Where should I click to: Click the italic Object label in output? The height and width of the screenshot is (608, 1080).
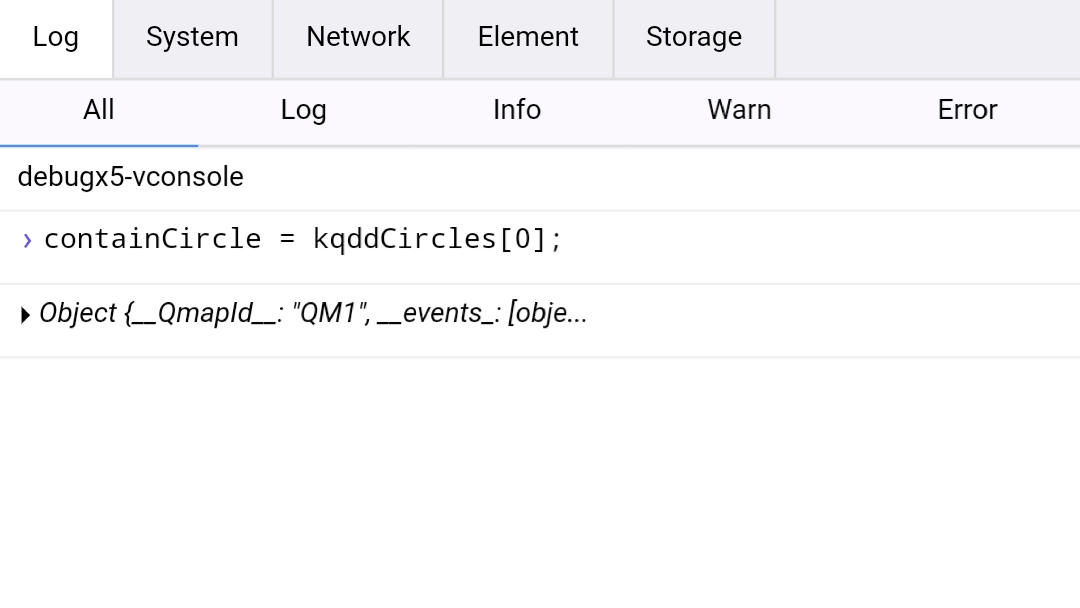tap(78, 313)
